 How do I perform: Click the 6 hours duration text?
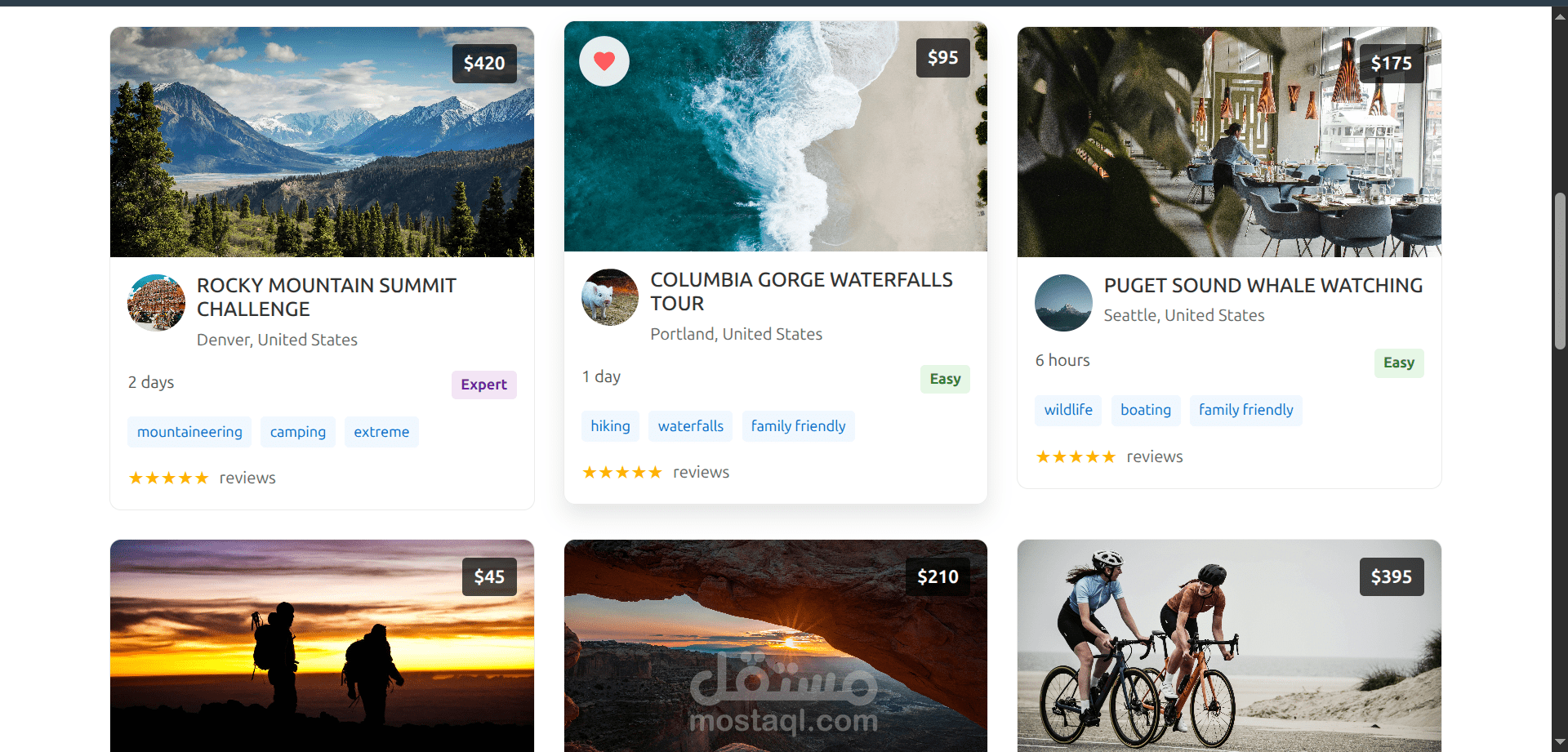(x=1062, y=361)
